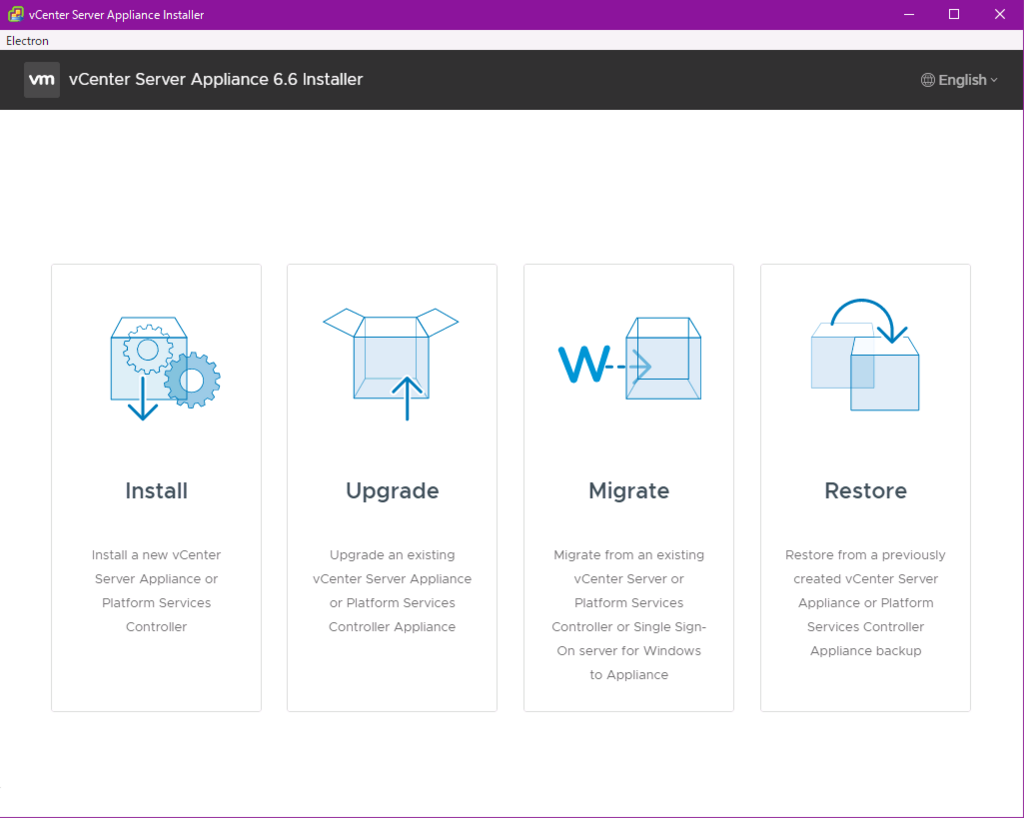Click the Migrate W-to-box icon

630,358
